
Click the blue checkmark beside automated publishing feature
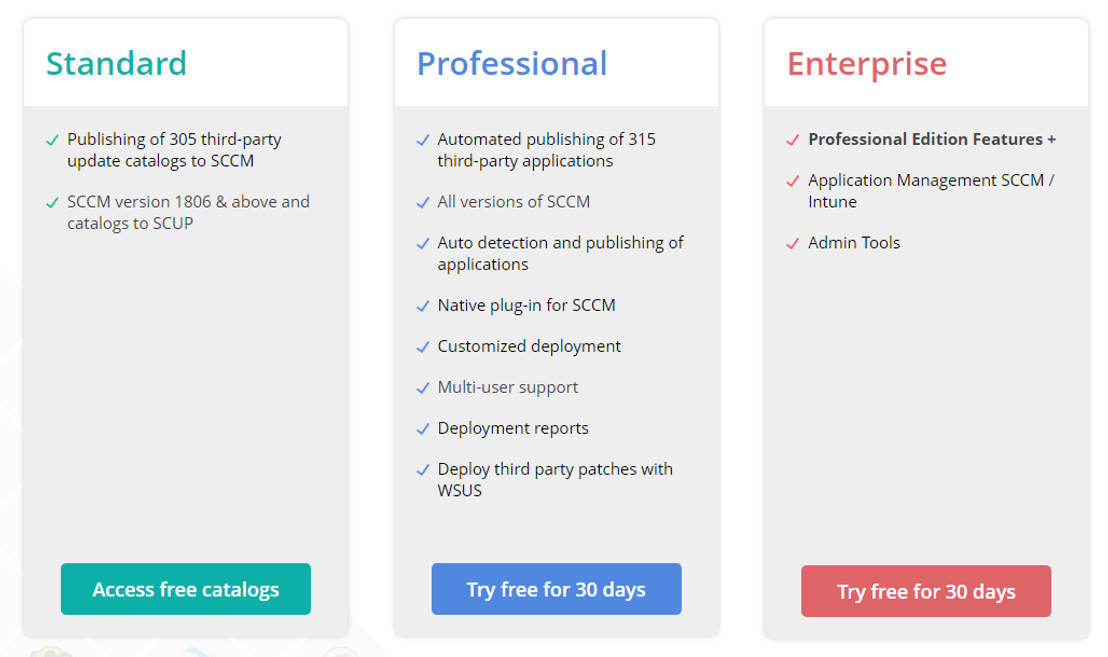tap(423, 139)
